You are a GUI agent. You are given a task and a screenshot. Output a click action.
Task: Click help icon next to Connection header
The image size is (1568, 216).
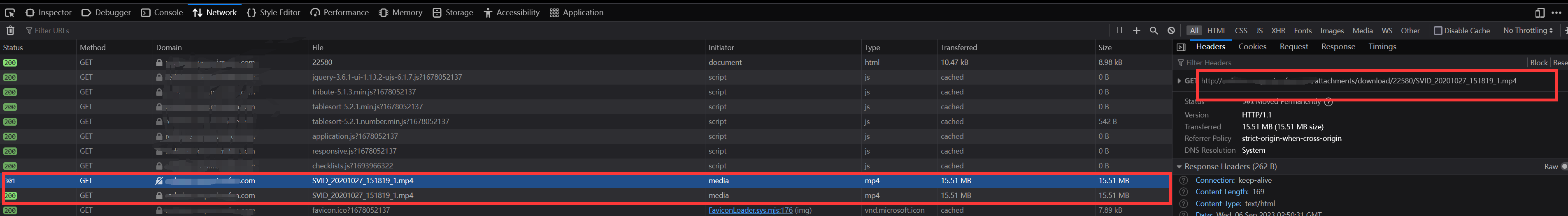[1183, 180]
